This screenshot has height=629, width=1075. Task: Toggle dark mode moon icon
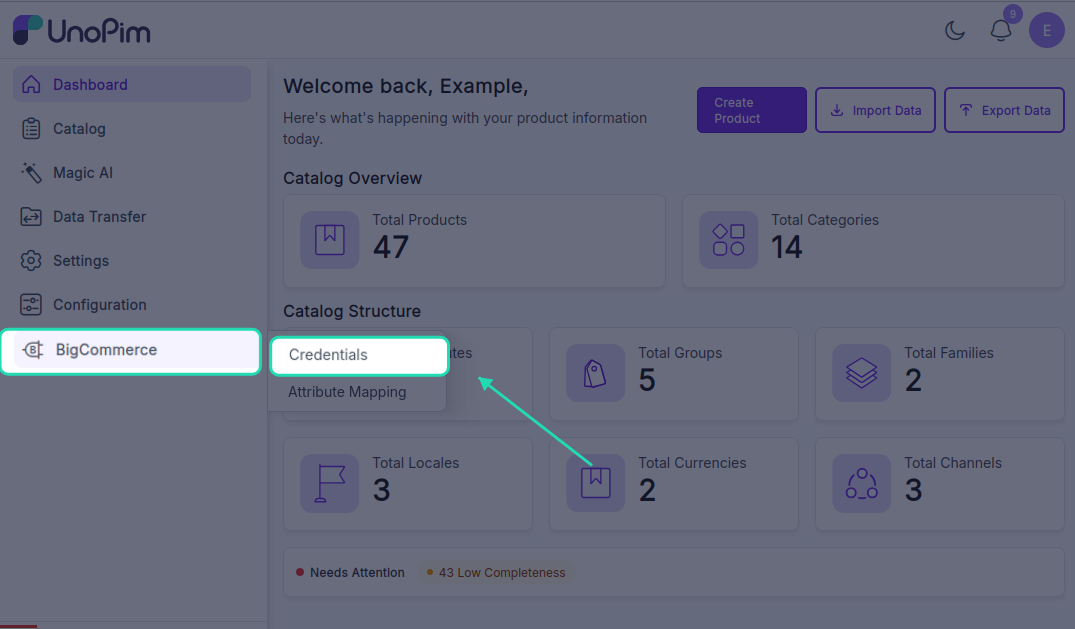tap(955, 30)
